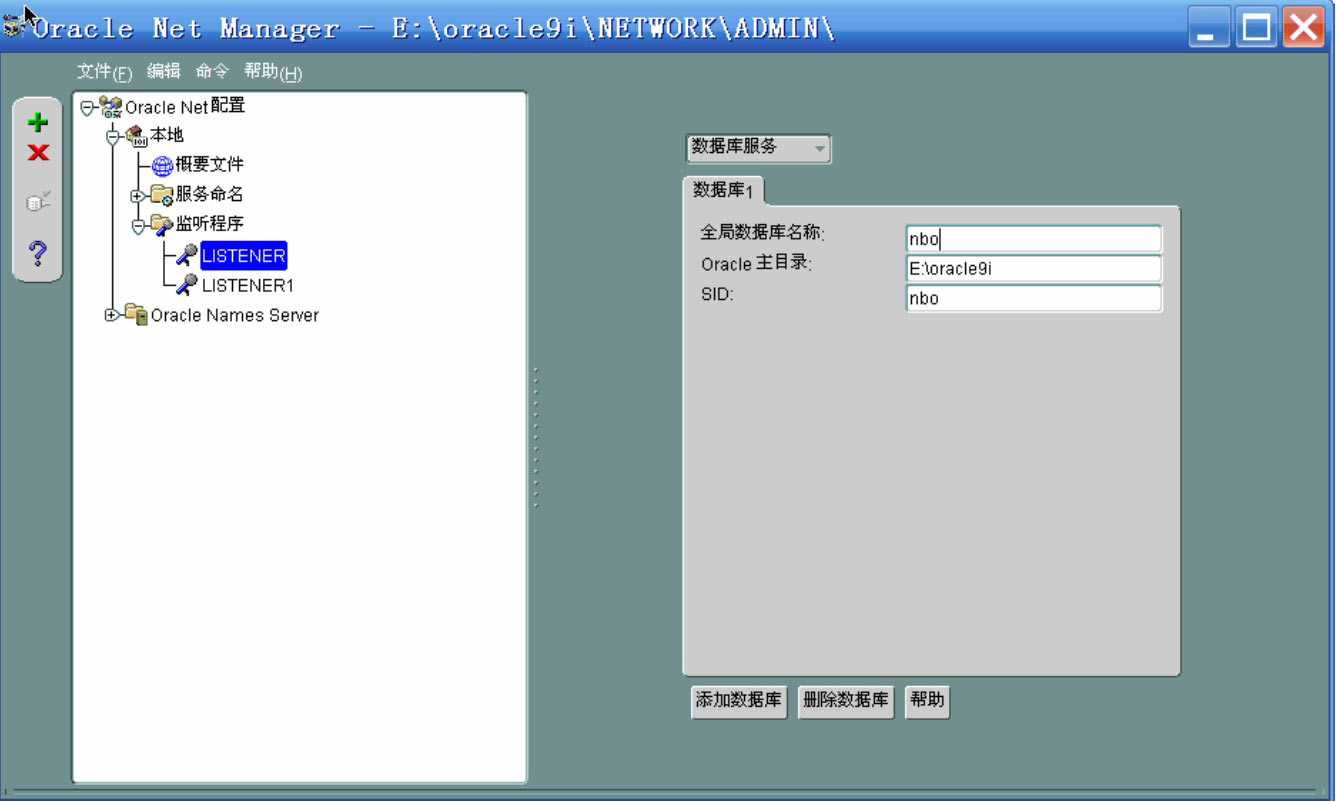Minimize the Oracle Net Manager window
This screenshot has height=802, width=1336.
coord(1210,28)
